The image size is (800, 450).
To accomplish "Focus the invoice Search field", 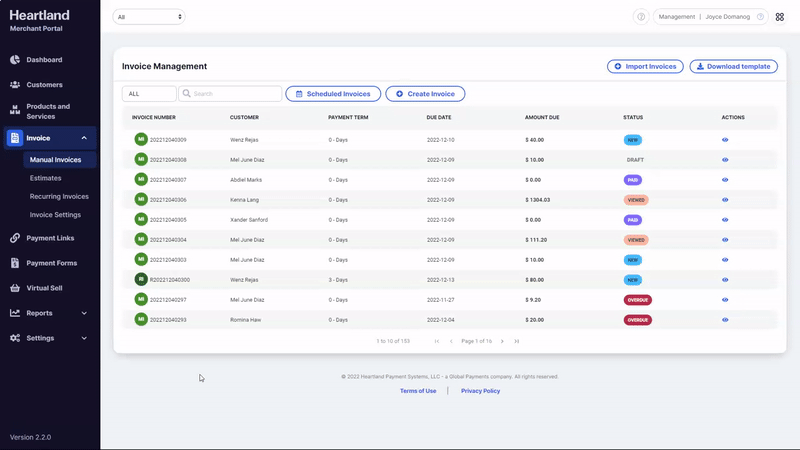I will coord(230,94).
